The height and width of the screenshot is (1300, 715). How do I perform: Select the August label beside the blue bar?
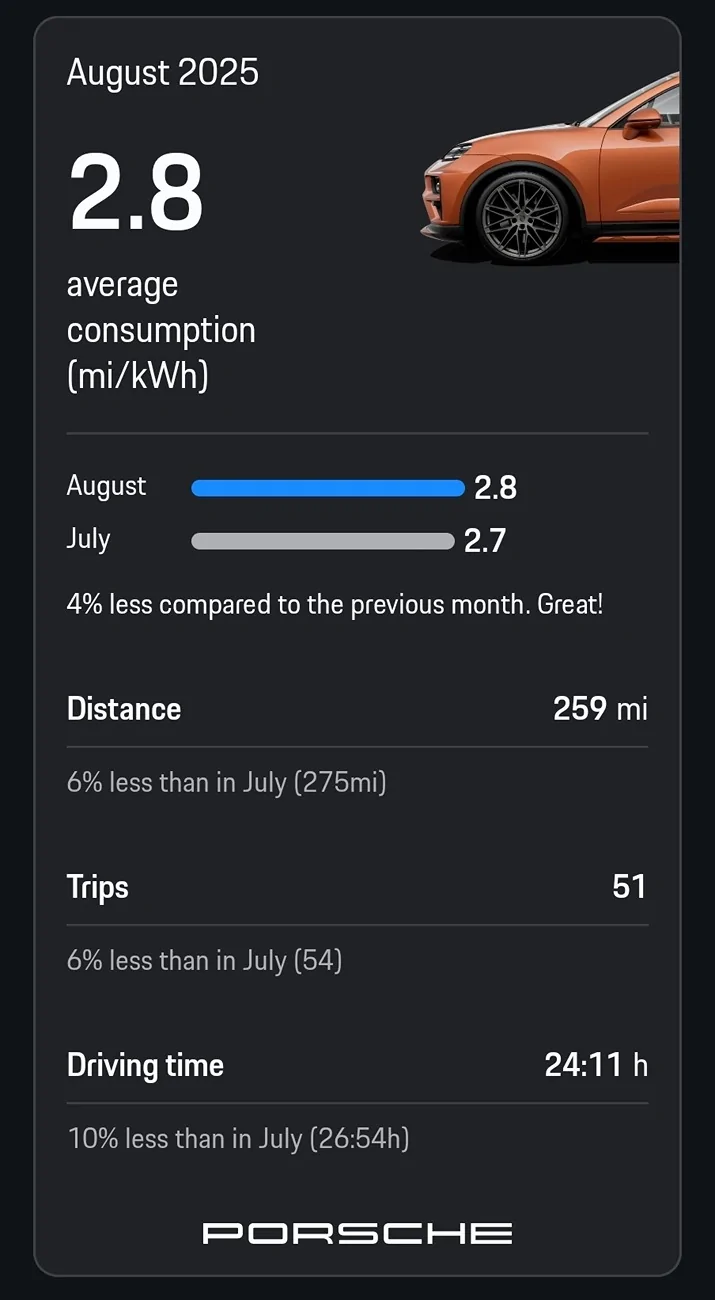(x=105, y=487)
